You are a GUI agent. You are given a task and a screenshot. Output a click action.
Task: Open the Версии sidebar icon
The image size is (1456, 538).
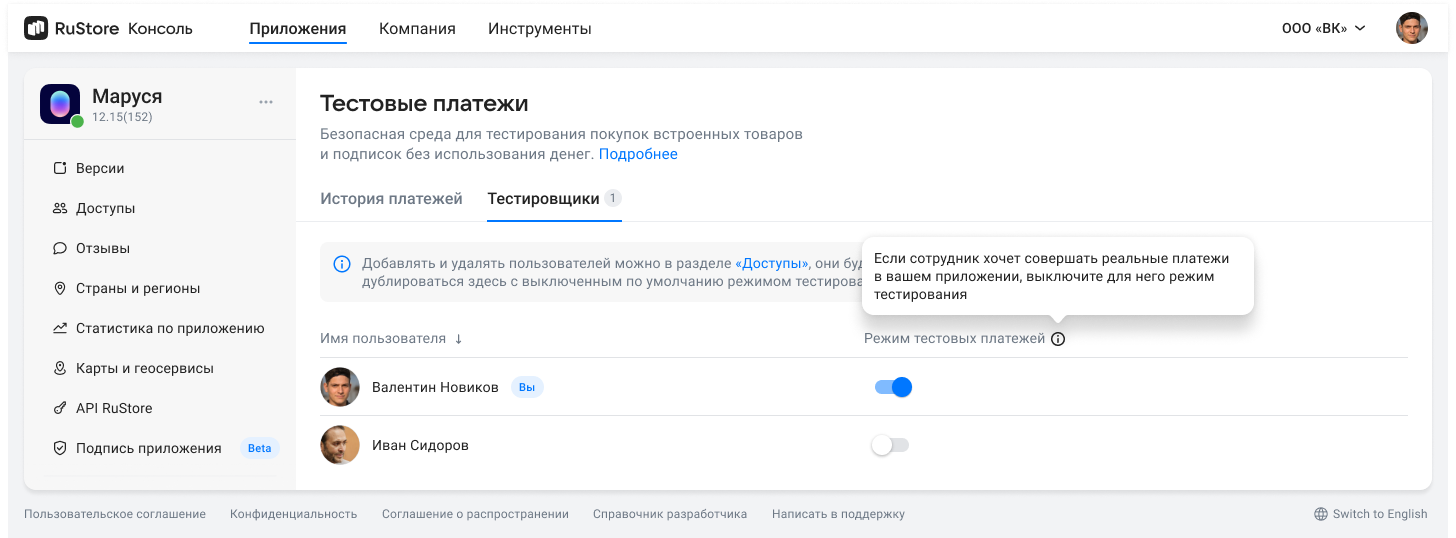pos(59,168)
